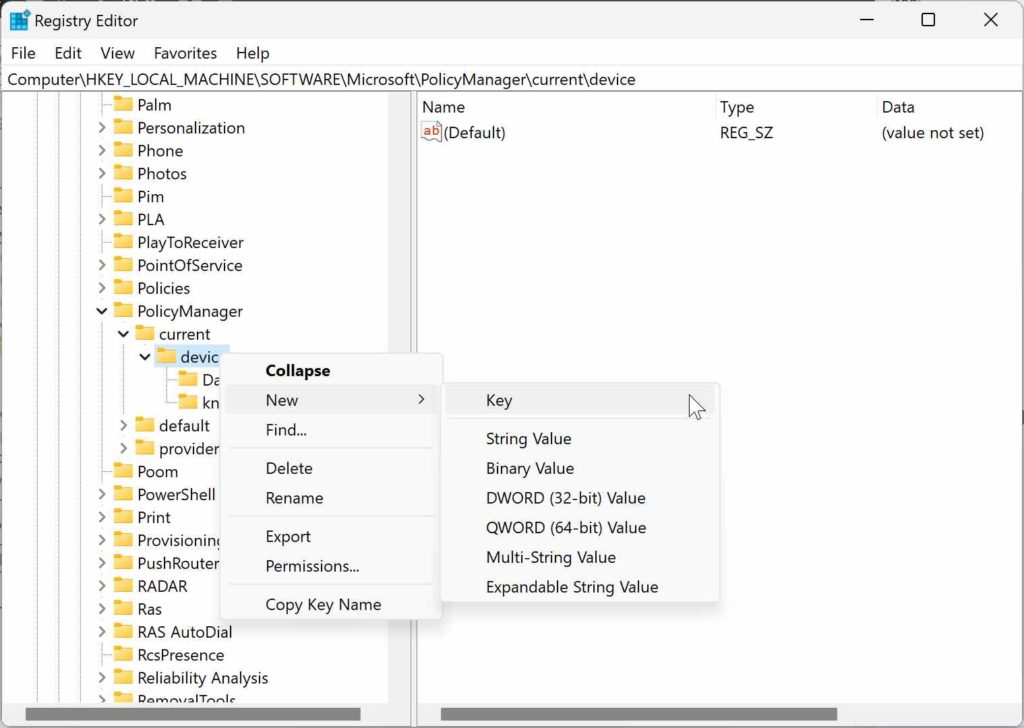The image size is (1024, 728).
Task: Select the device folder icon
Action: (167, 356)
